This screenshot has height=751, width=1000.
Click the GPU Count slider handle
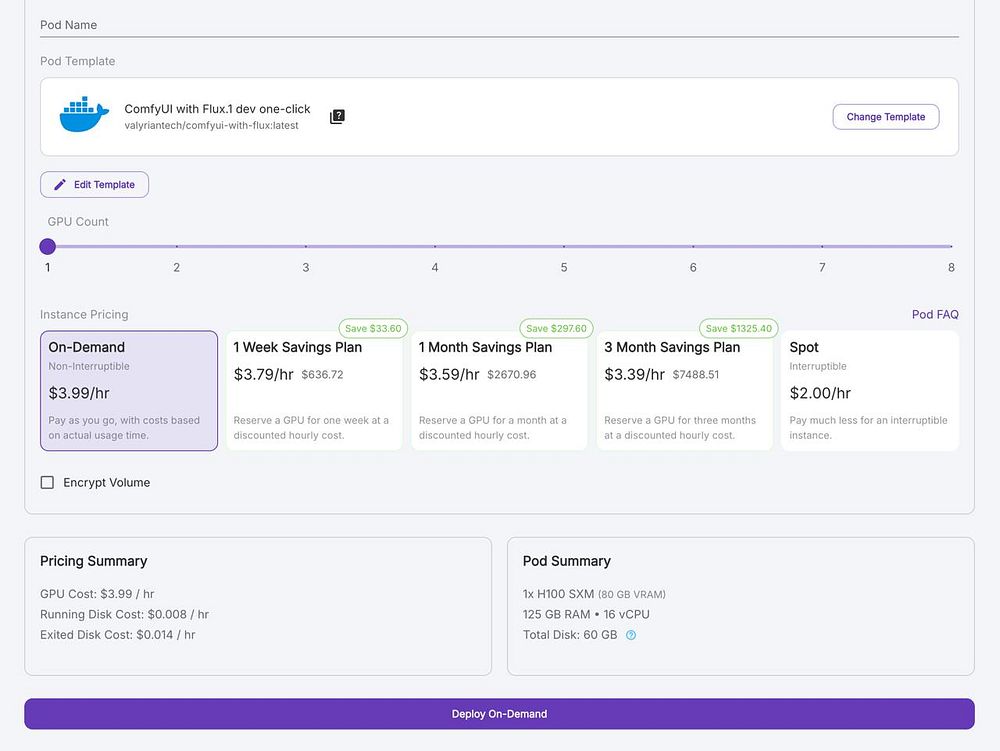click(x=48, y=246)
